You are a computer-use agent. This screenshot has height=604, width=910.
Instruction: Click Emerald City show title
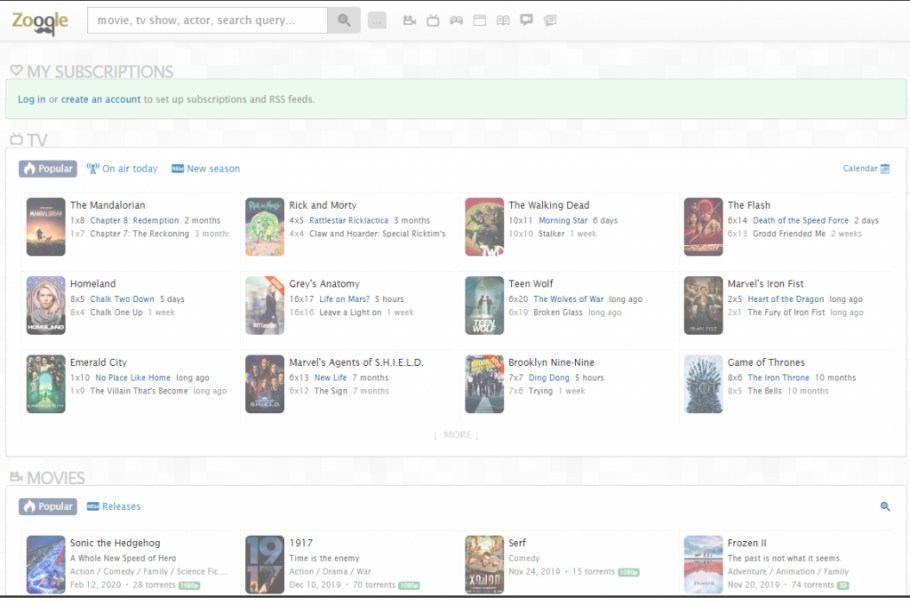pyautogui.click(x=98, y=363)
